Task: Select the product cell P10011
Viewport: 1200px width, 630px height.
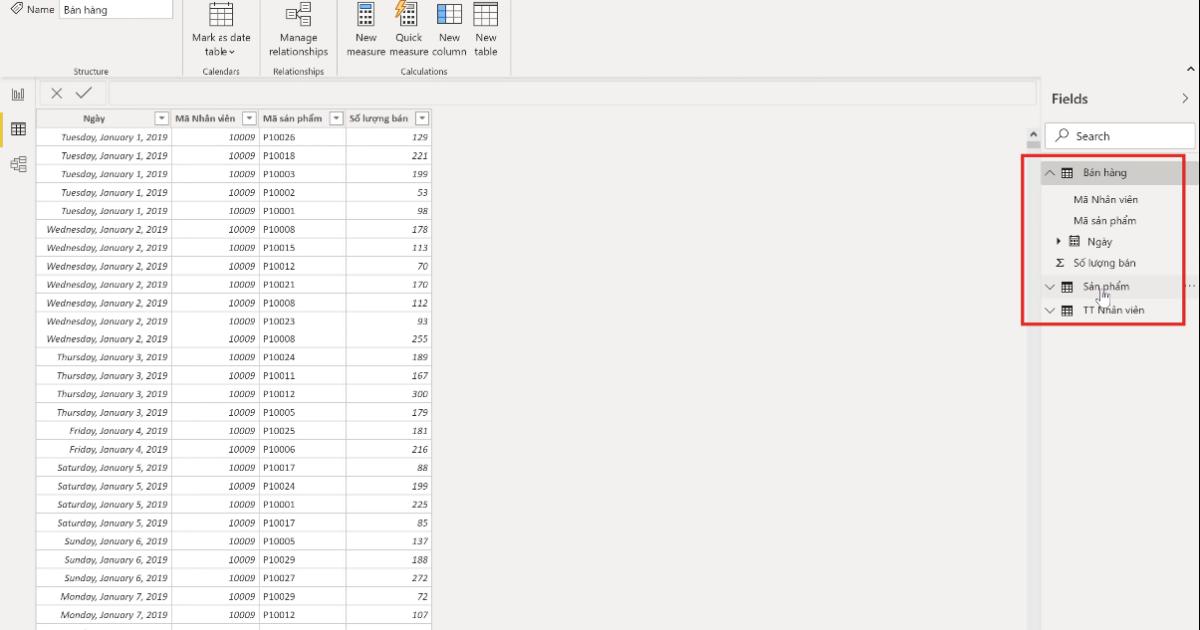Action: (x=303, y=376)
